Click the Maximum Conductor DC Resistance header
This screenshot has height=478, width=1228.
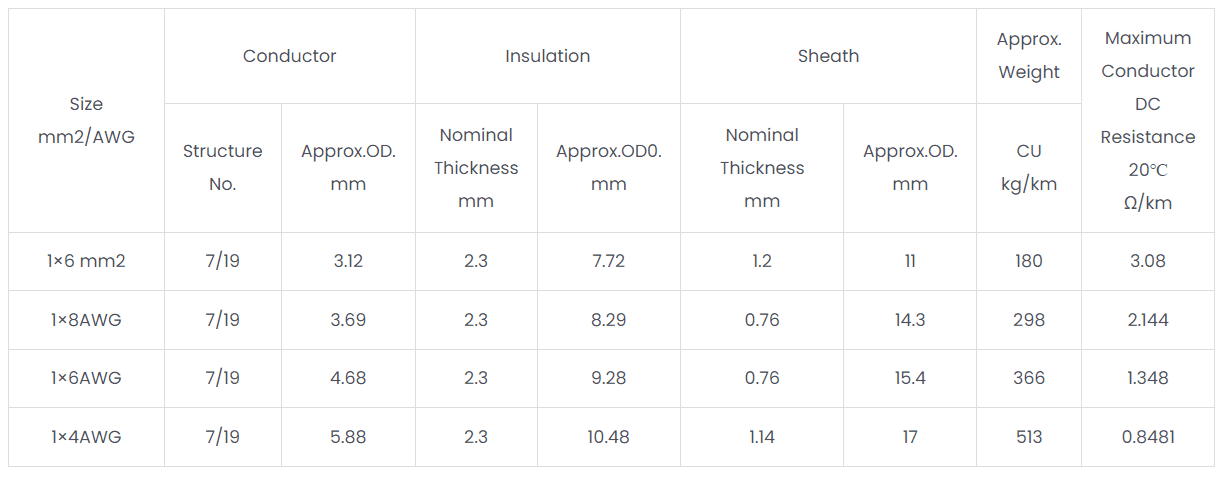coord(1148,120)
